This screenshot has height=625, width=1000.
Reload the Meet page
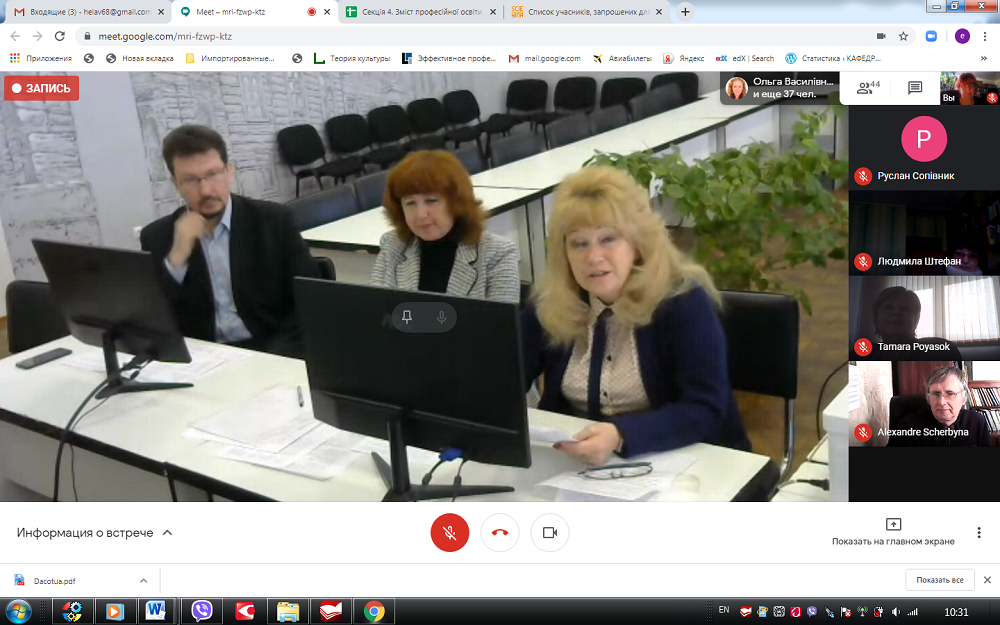pyautogui.click(x=59, y=36)
